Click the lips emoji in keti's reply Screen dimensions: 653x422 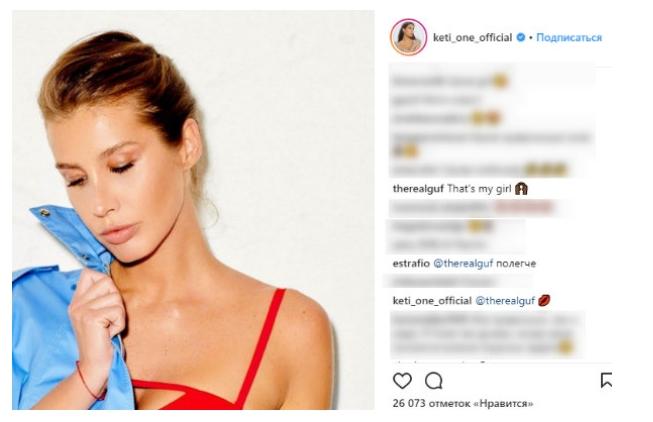(x=544, y=300)
